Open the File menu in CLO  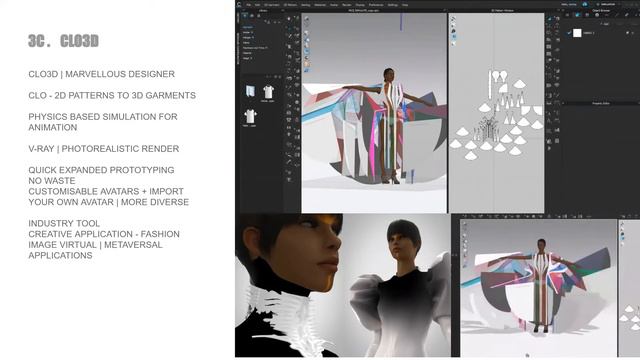(x=249, y=5)
